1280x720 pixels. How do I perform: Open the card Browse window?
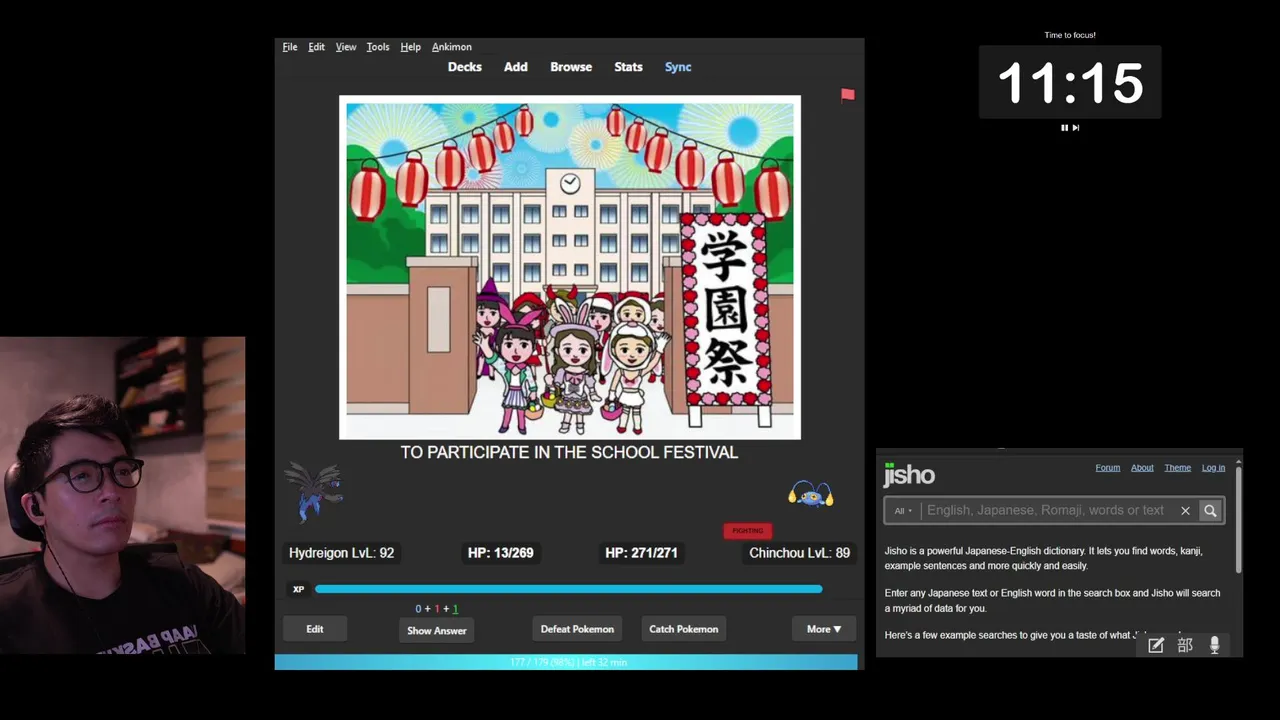(x=571, y=67)
